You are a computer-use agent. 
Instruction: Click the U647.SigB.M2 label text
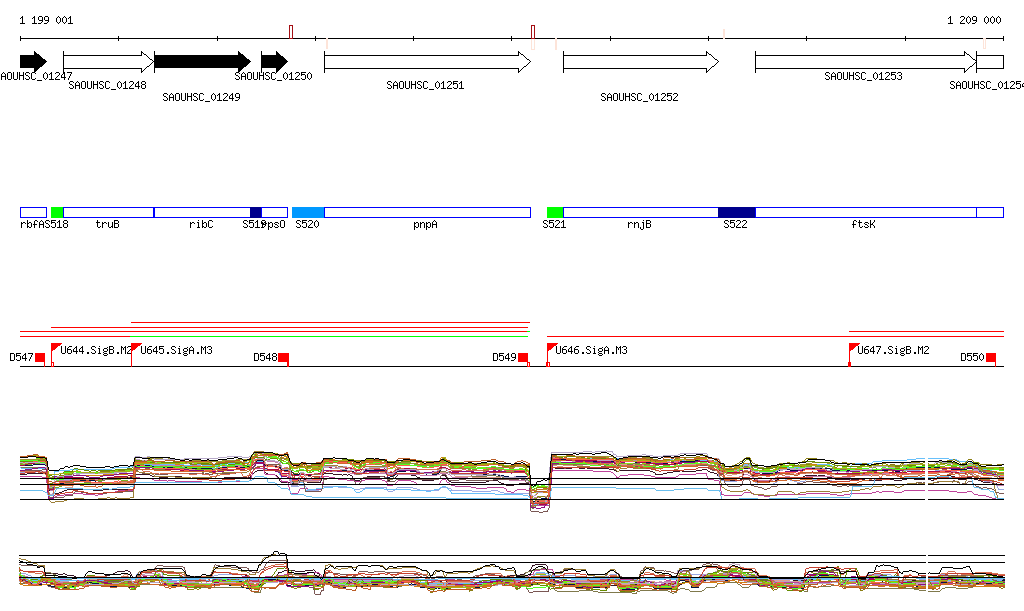click(x=893, y=350)
